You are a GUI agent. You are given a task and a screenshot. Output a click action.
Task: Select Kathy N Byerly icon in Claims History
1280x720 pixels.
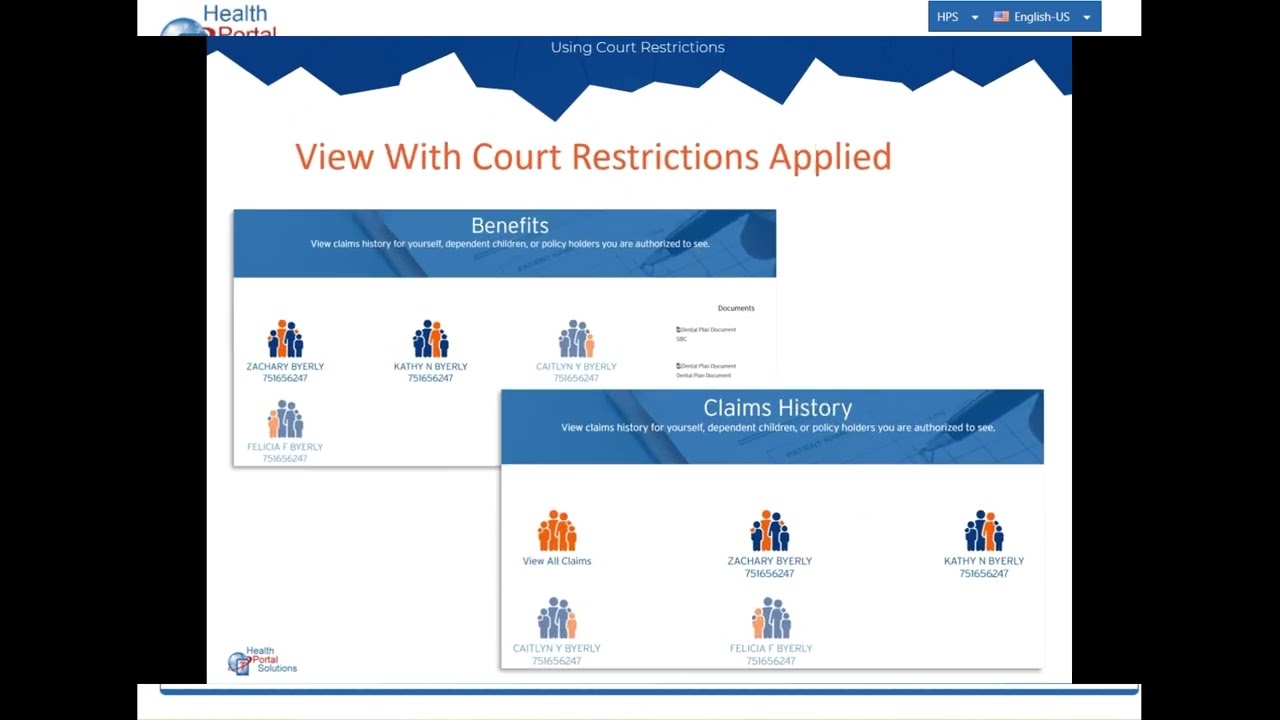click(x=984, y=531)
